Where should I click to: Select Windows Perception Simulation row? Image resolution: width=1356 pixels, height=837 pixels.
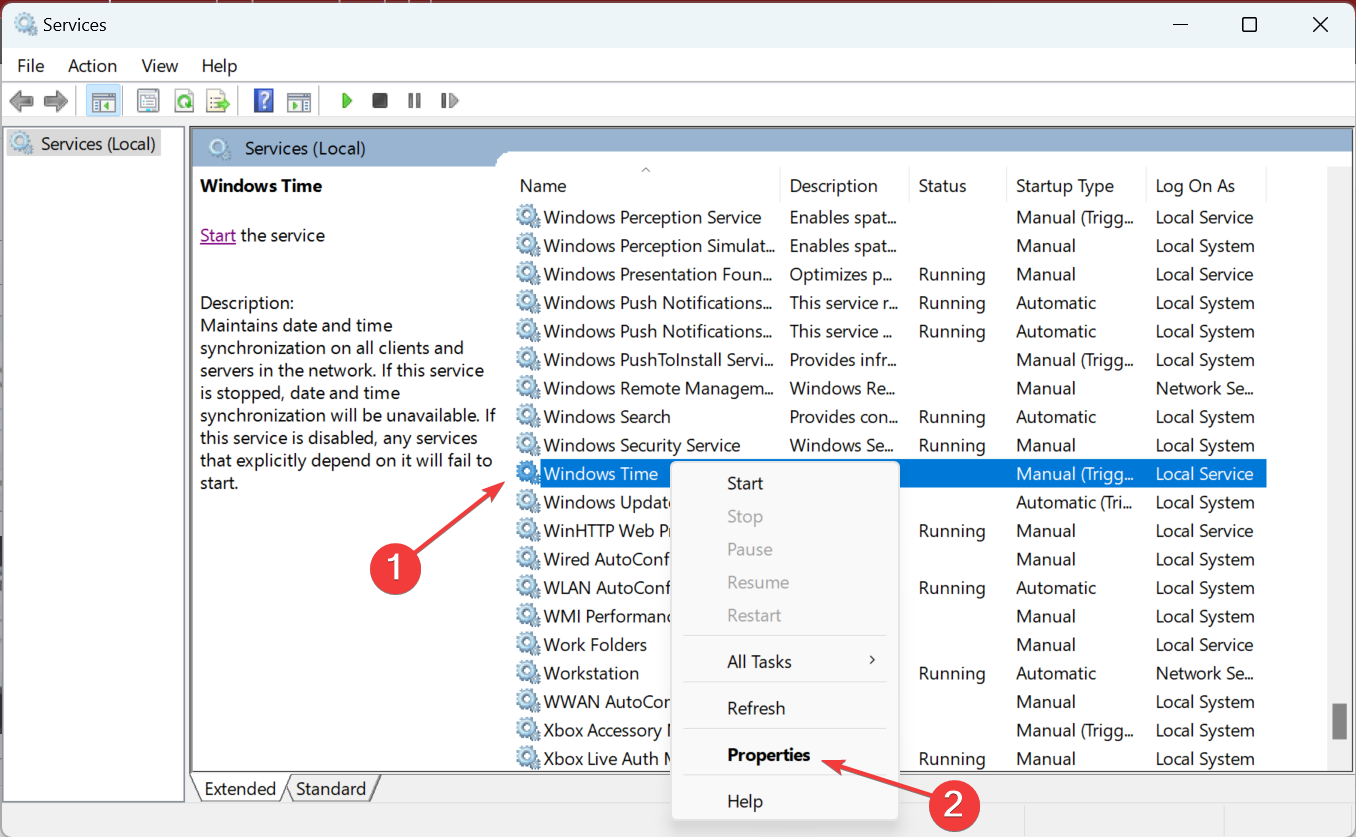[x=890, y=246]
